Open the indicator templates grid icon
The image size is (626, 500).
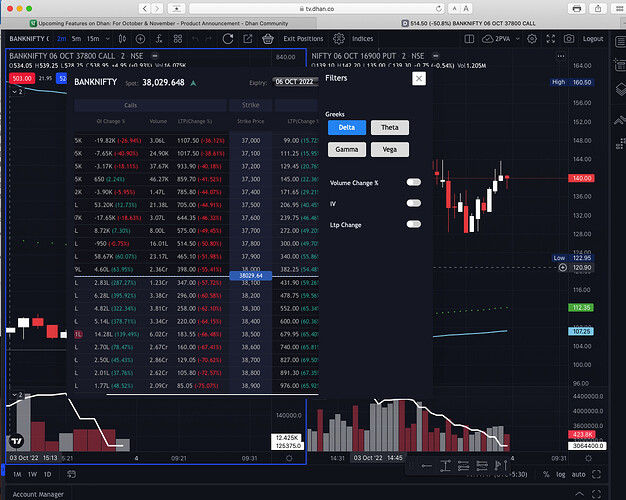(x=178, y=39)
